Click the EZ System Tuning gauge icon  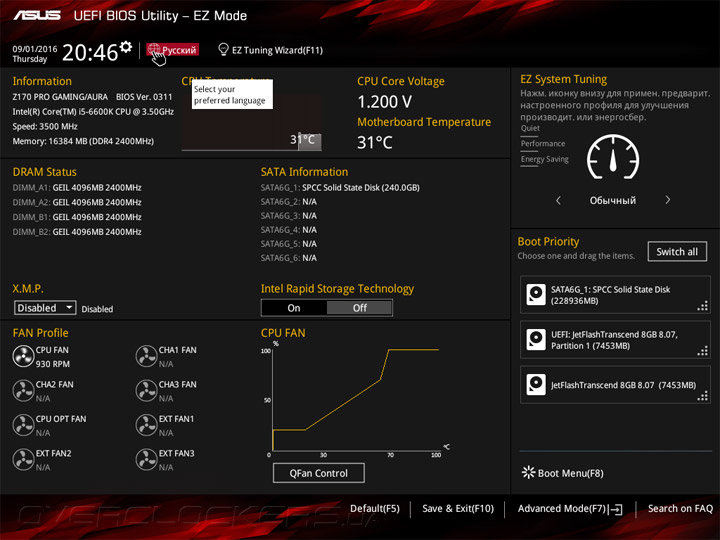click(613, 157)
